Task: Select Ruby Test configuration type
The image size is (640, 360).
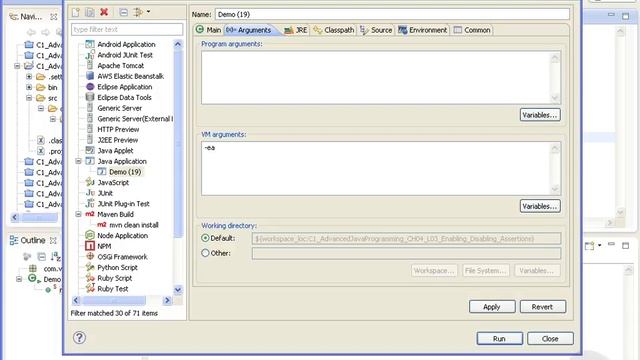Action: 113,289
